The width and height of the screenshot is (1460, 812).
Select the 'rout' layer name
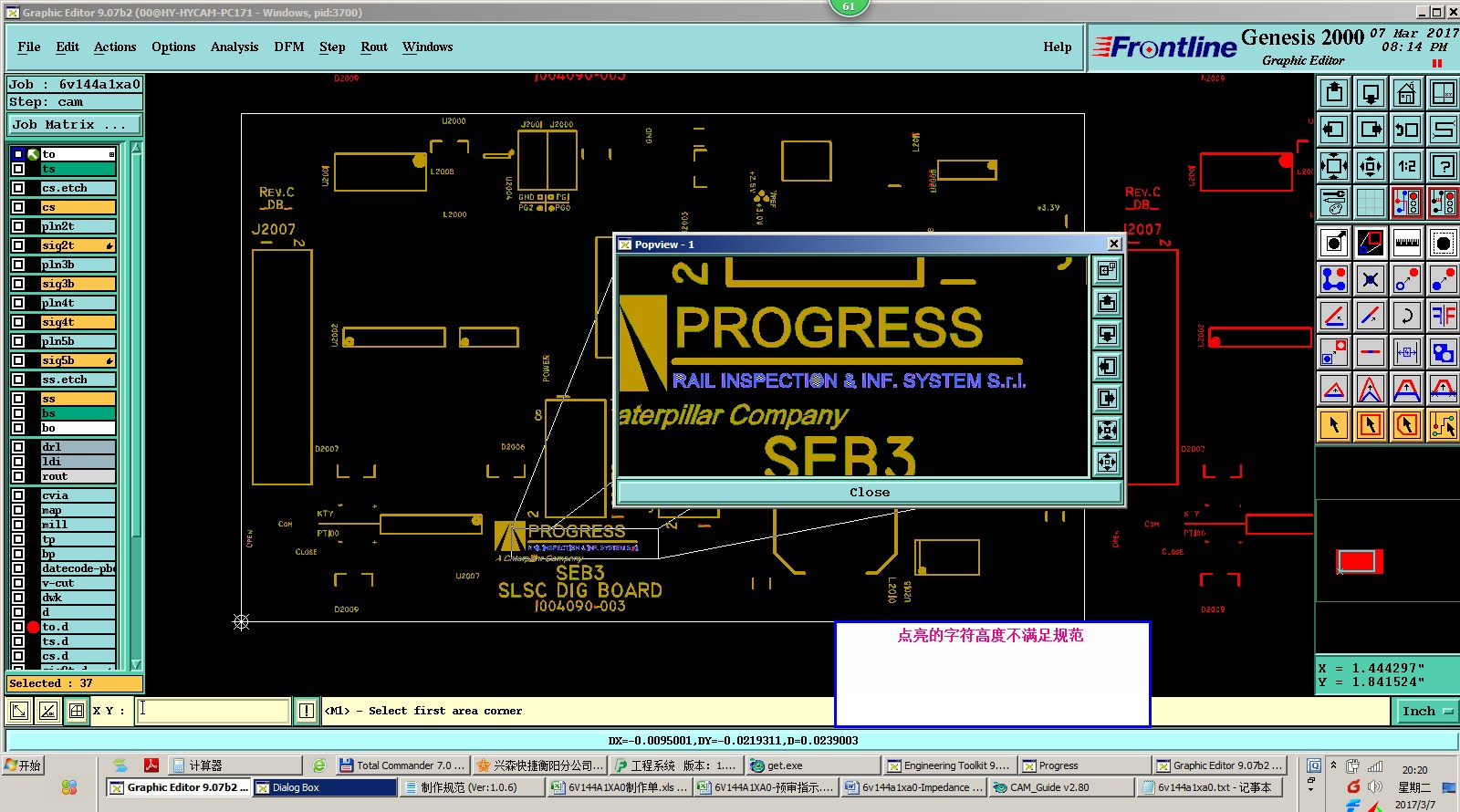(78, 476)
